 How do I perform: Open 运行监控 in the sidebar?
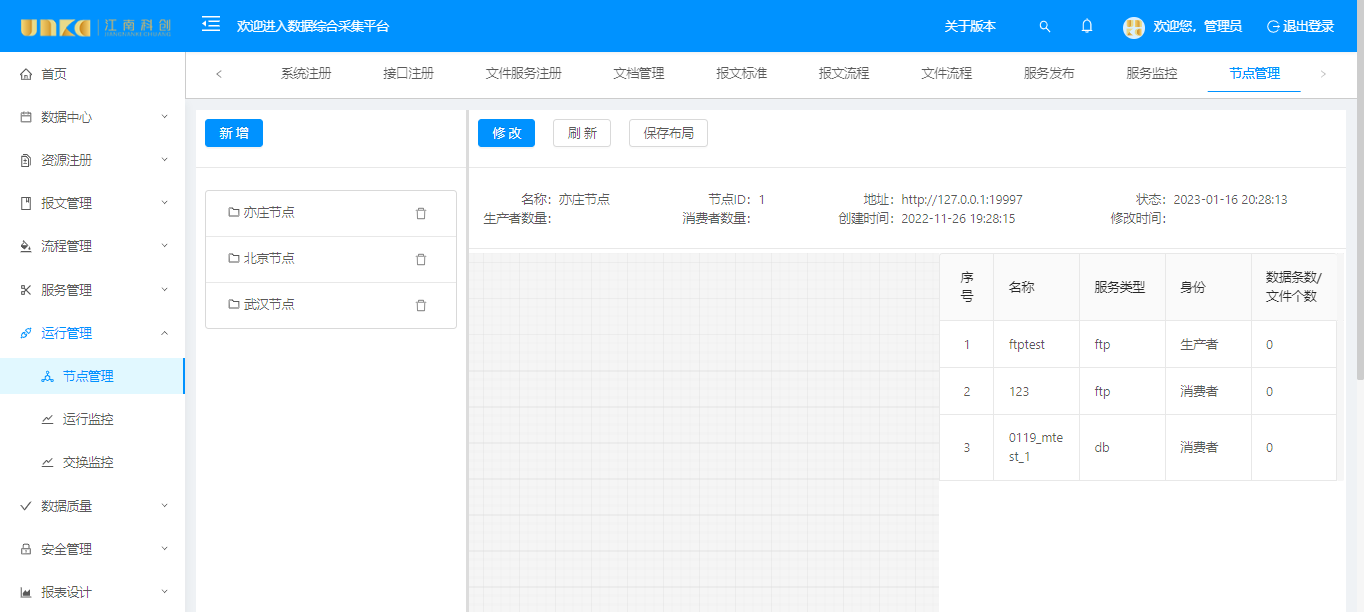pyautogui.click(x=88, y=419)
